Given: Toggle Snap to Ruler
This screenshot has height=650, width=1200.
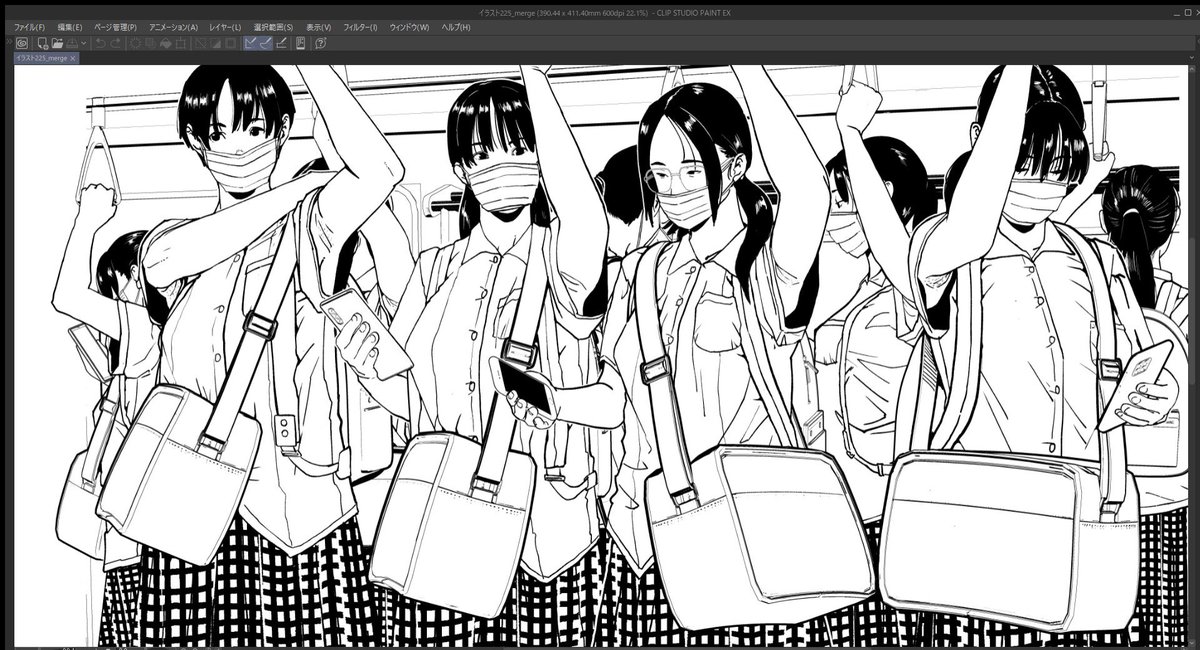Looking at the screenshot, I should coord(251,43).
